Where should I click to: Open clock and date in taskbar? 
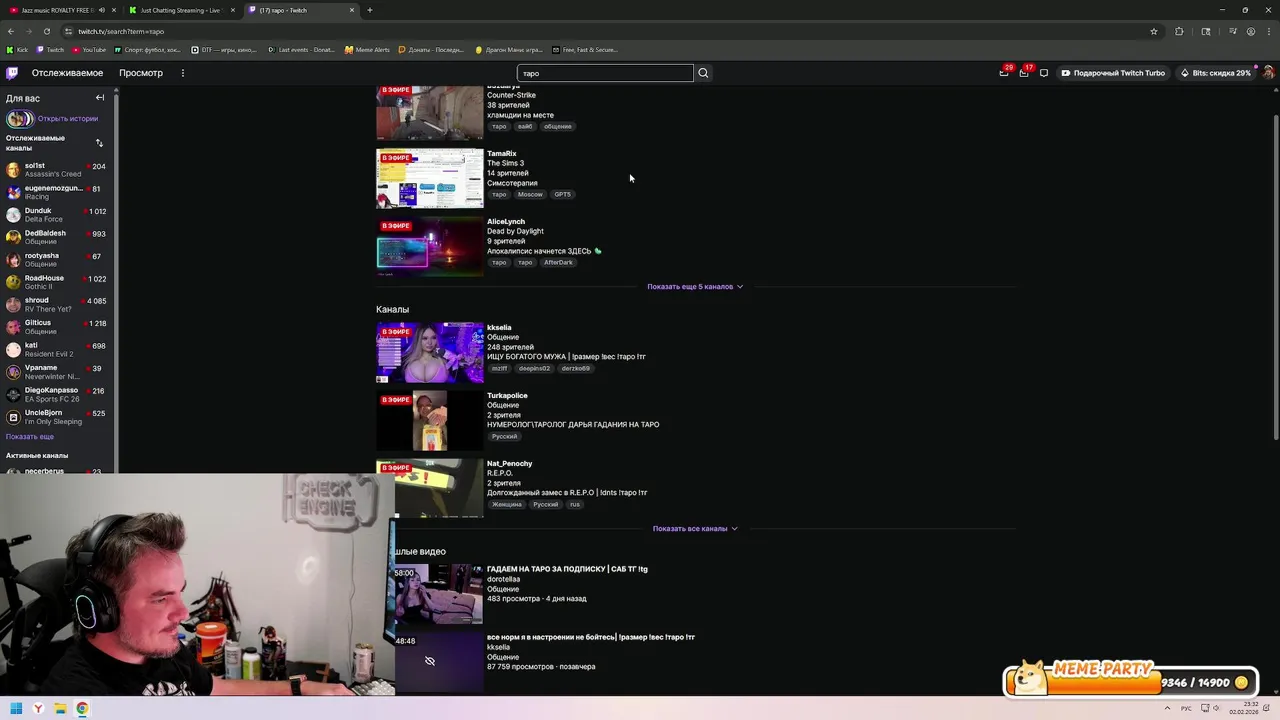(x=1244, y=709)
